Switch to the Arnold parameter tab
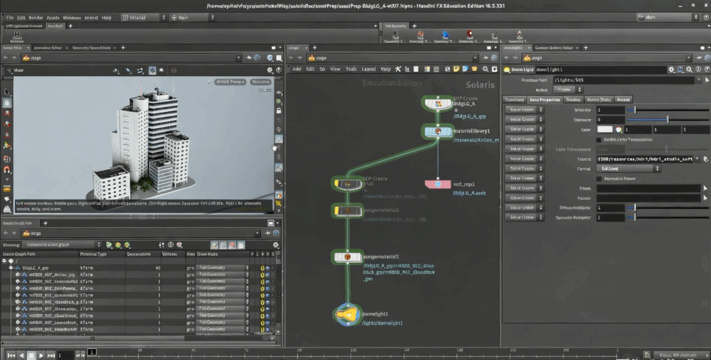This screenshot has height=360, width=711. coord(623,99)
